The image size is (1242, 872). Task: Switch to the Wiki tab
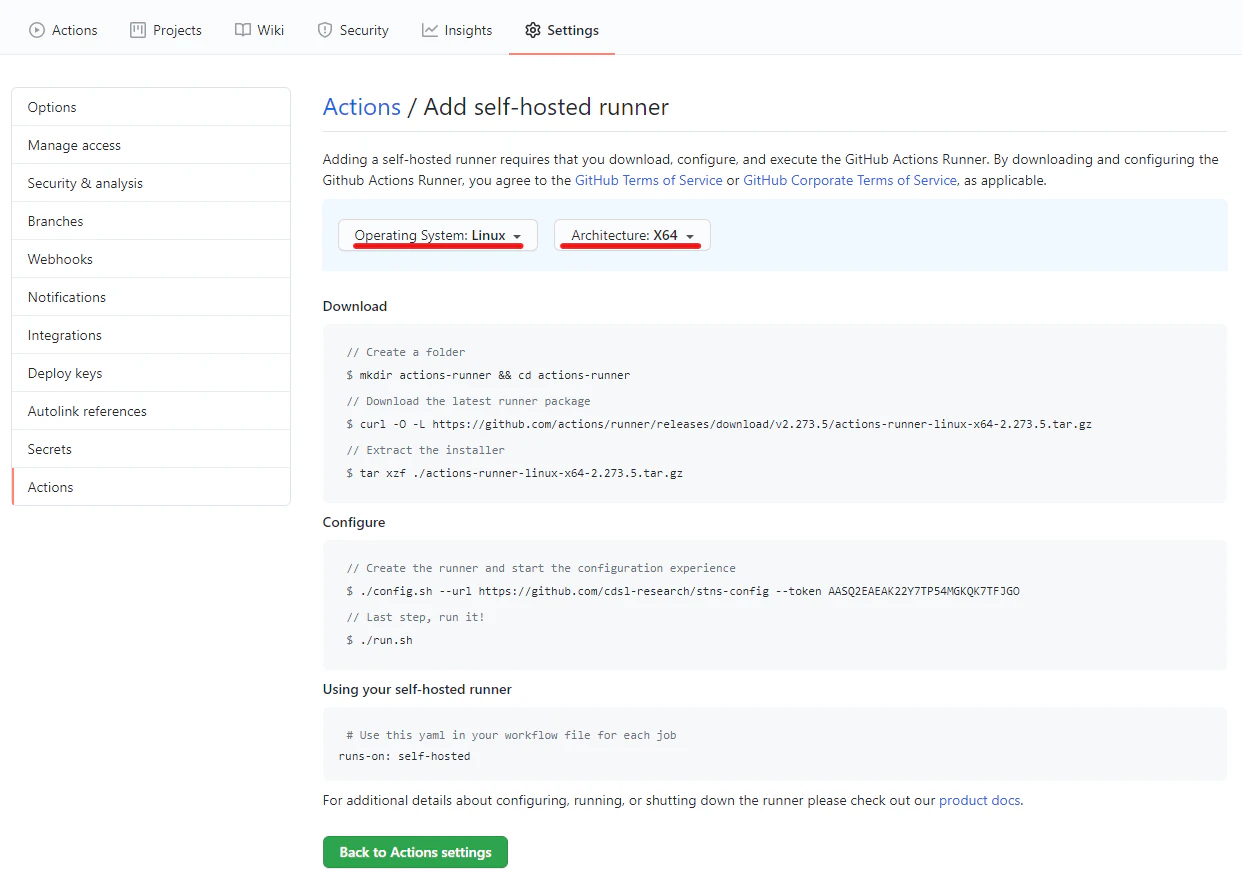[x=260, y=30]
